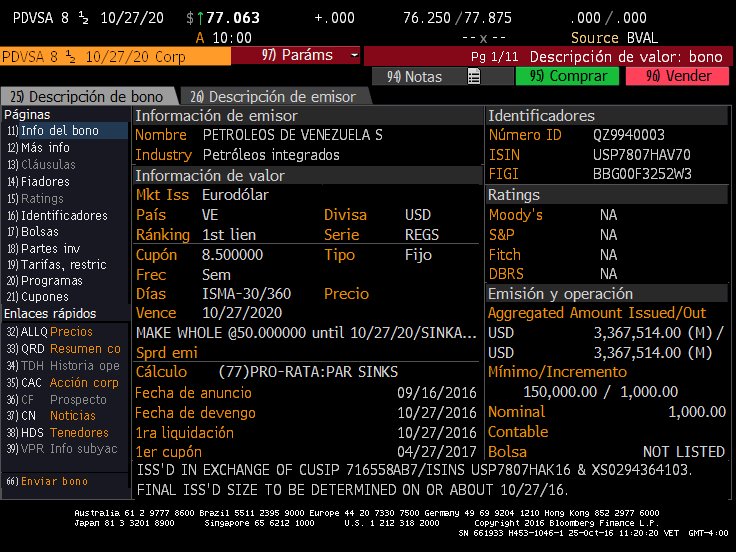Click the Ránking value 1st lien

pos(229,234)
